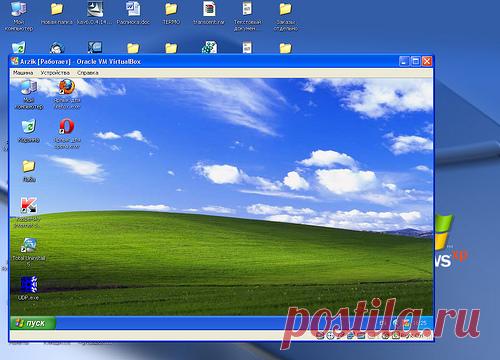The height and width of the screenshot is (360, 500).
Task: Select the Recycle Bin icon inside the VM
Action: [x=29, y=127]
